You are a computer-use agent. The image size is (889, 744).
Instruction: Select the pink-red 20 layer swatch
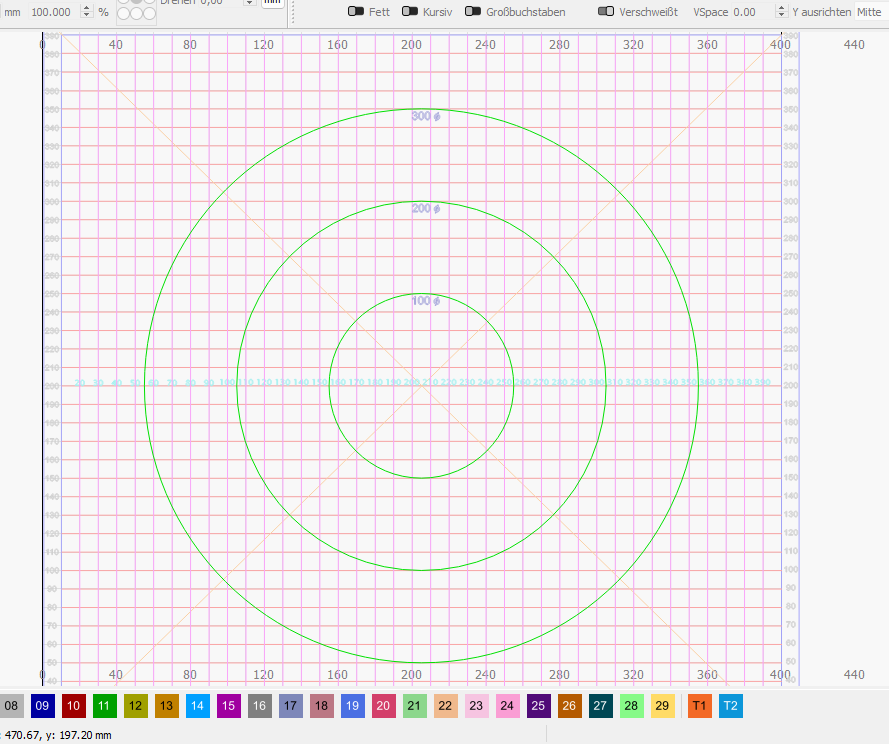coord(384,706)
